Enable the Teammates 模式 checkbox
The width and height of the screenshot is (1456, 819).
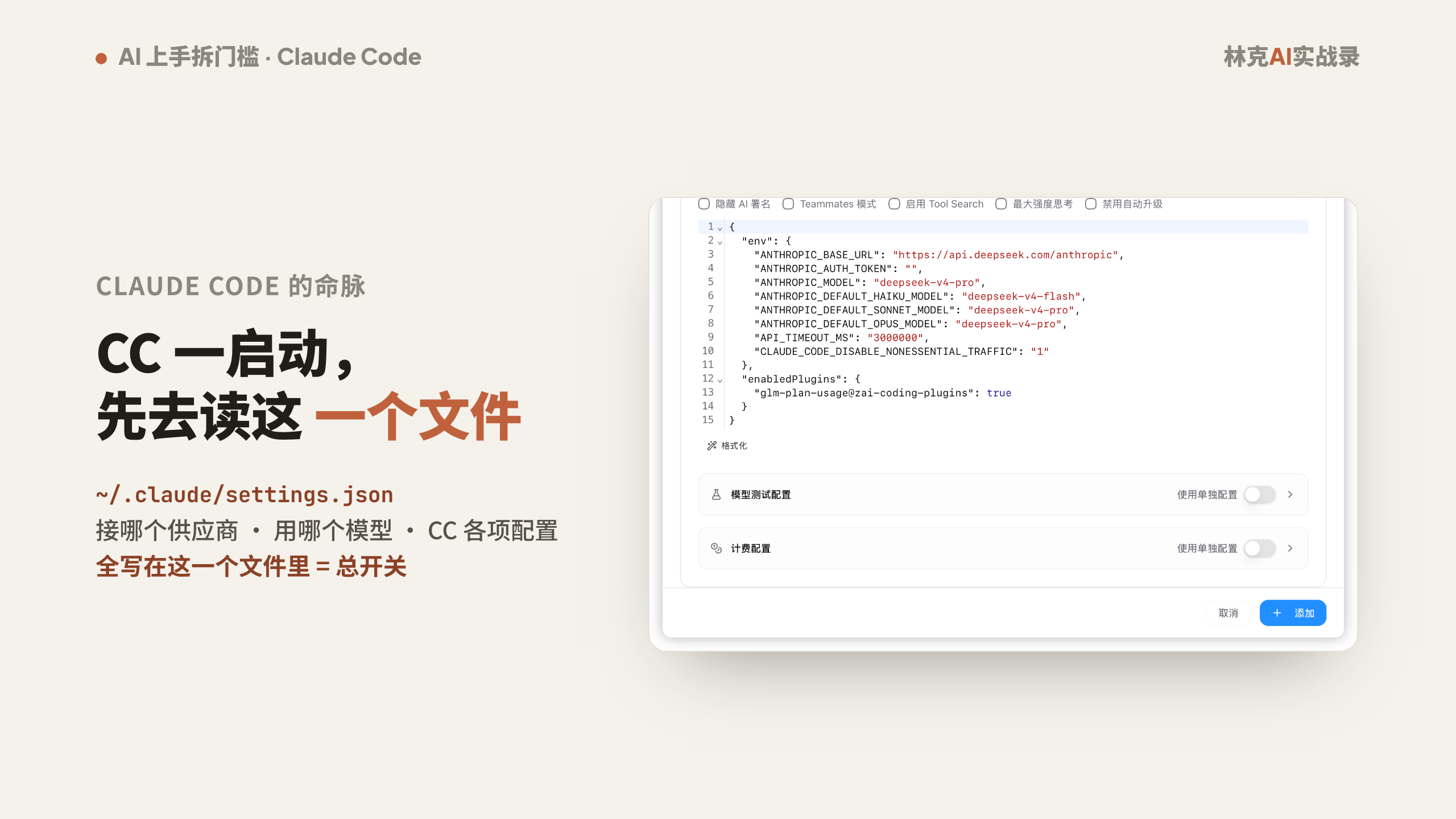coord(788,204)
